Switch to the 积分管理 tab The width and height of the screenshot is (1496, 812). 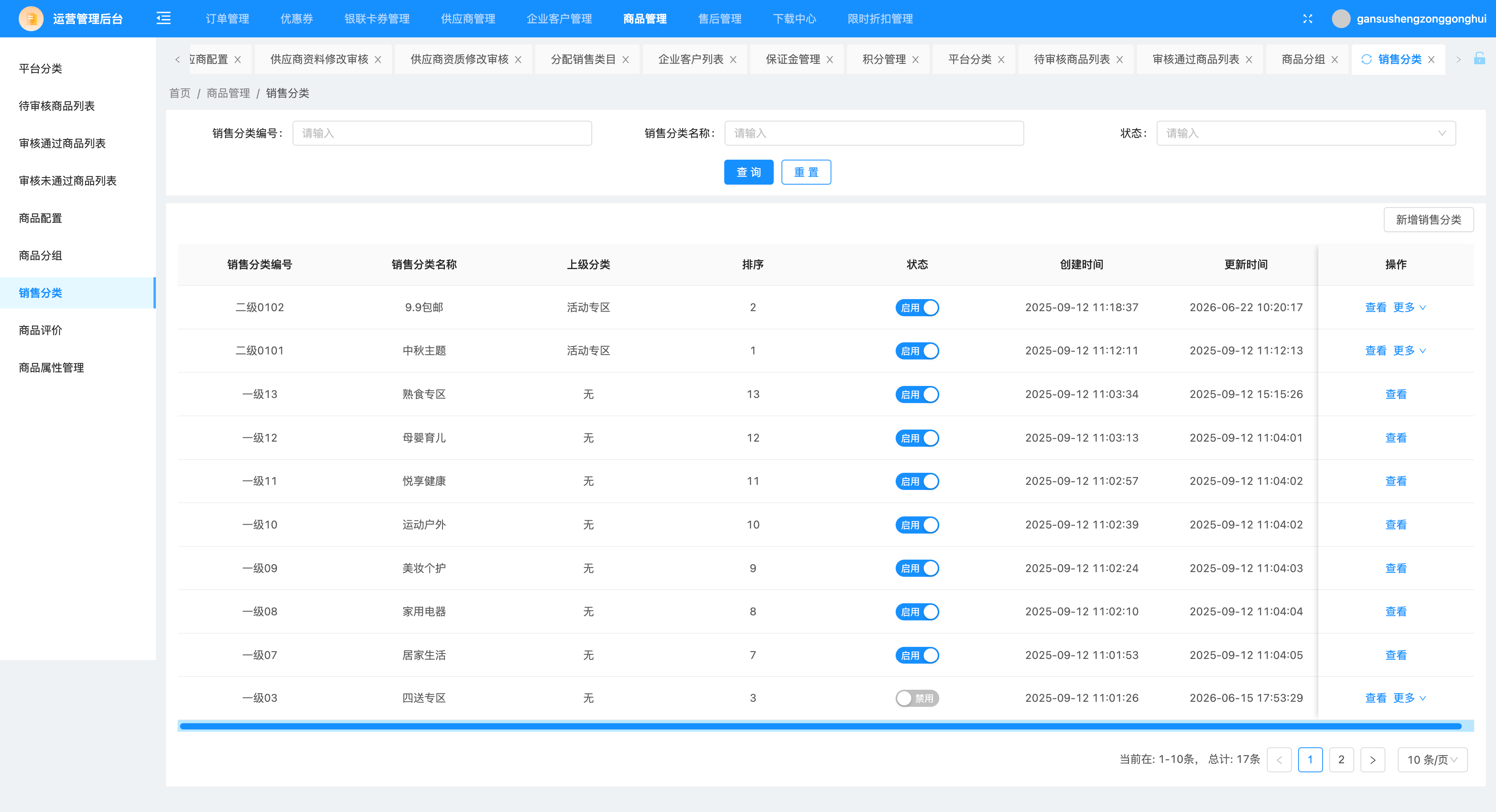click(883, 59)
